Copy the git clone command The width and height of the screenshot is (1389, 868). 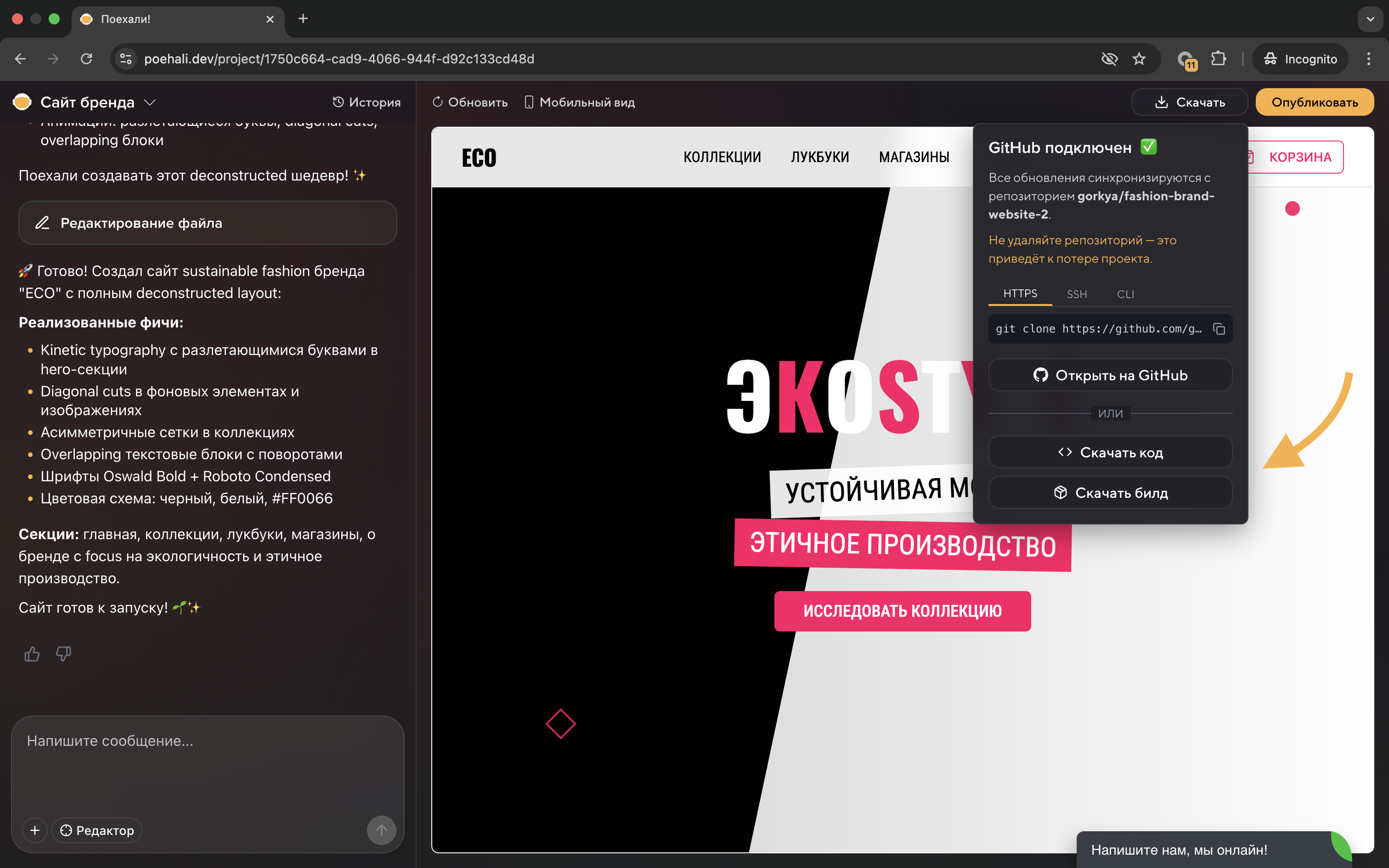click(1219, 328)
